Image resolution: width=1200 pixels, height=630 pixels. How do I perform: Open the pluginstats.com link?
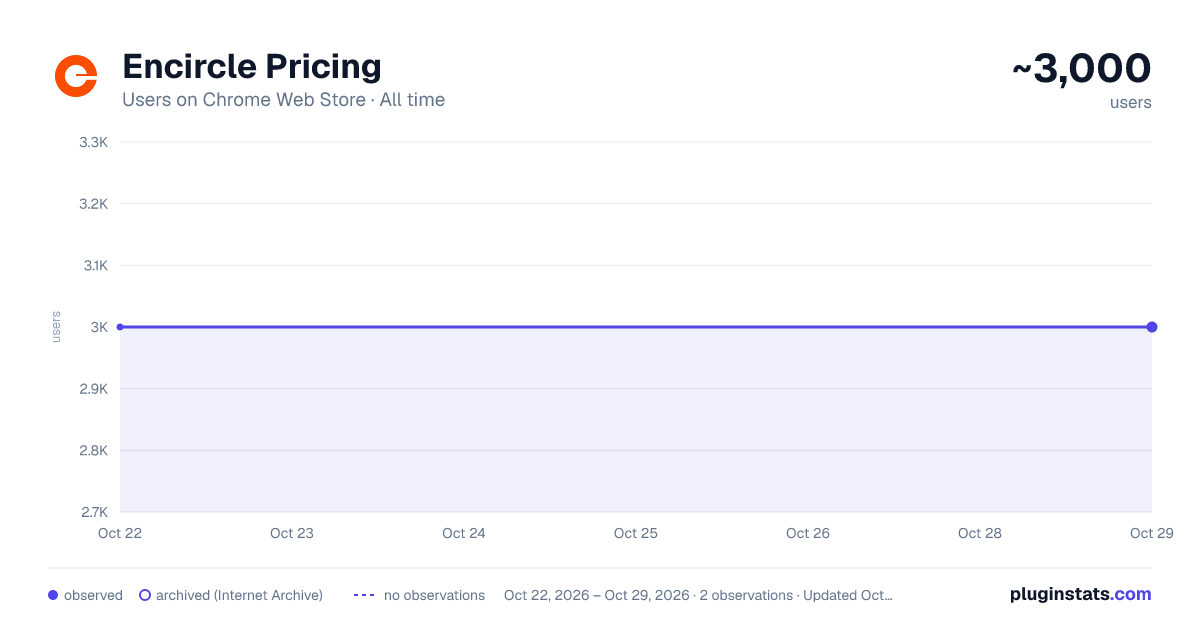pyautogui.click(x=1081, y=594)
